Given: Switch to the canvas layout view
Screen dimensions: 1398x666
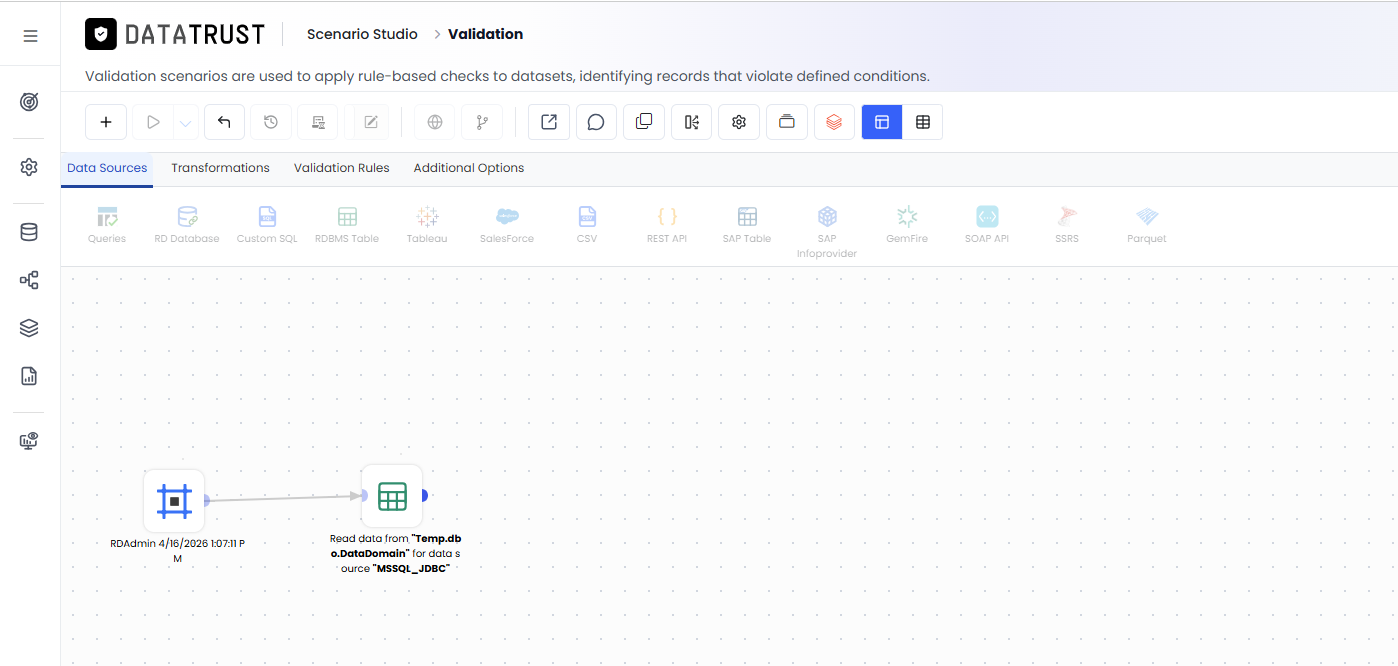Looking at the screenshot, I should point(882,122).
